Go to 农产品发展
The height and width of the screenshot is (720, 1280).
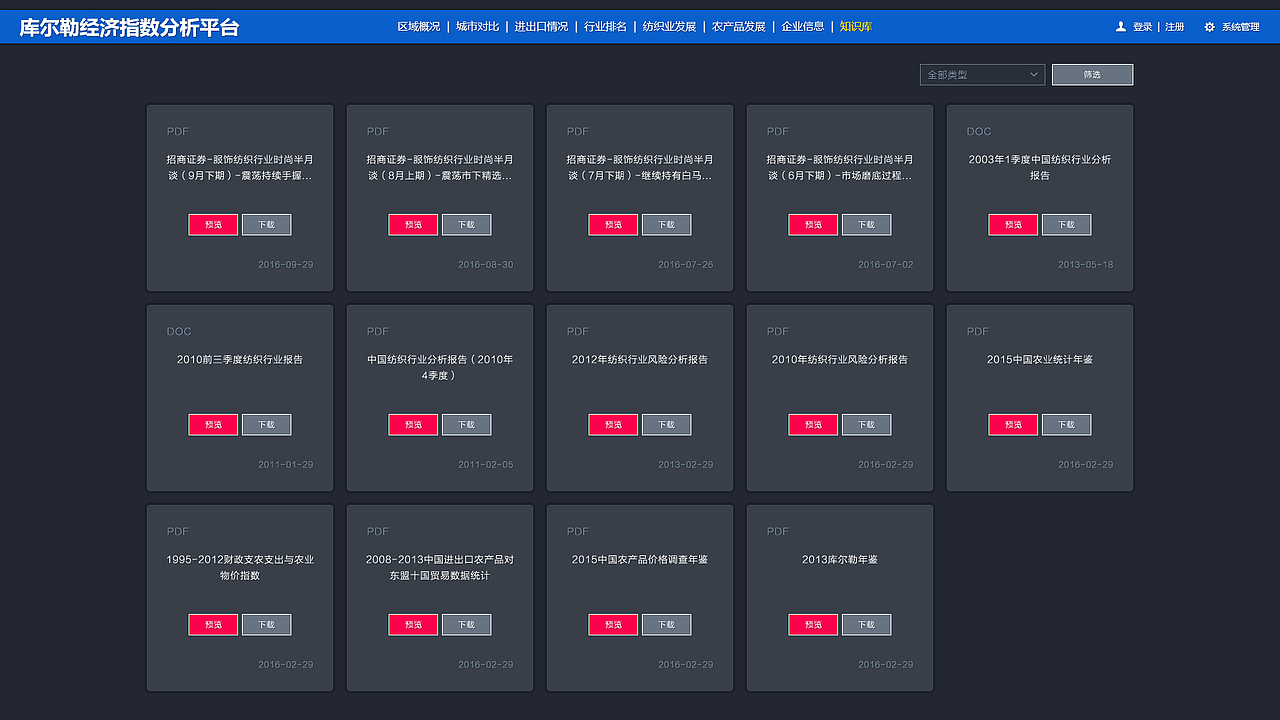(739, 27)
